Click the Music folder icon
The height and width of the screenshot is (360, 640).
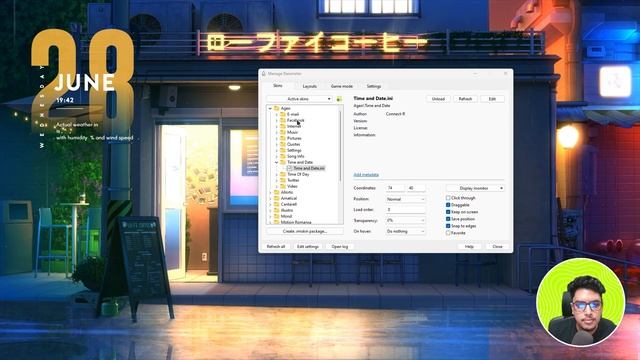tap(283, 132)
